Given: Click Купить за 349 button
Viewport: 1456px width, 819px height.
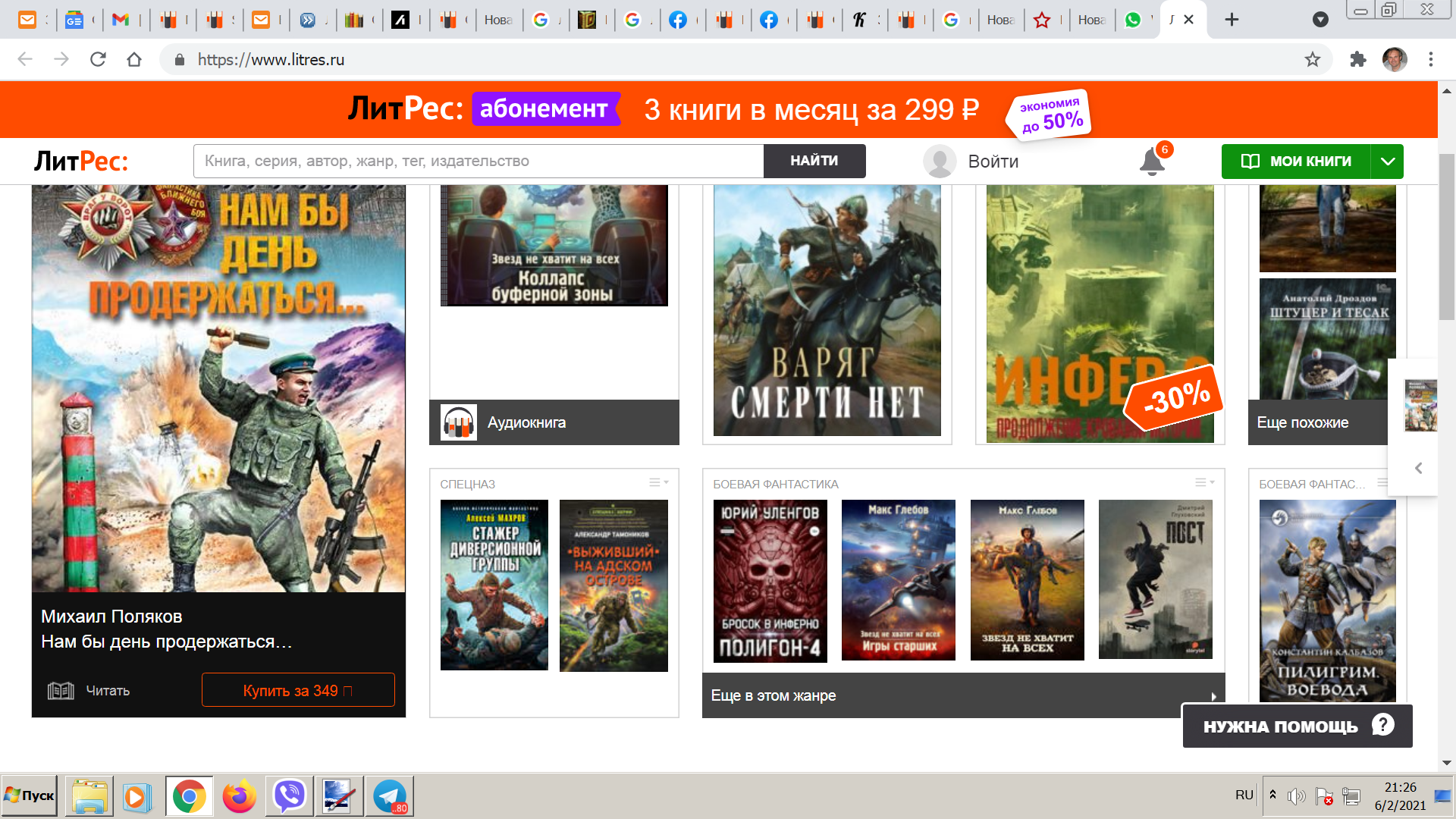Looking at the screenshot, I should (x=298, y=690).
